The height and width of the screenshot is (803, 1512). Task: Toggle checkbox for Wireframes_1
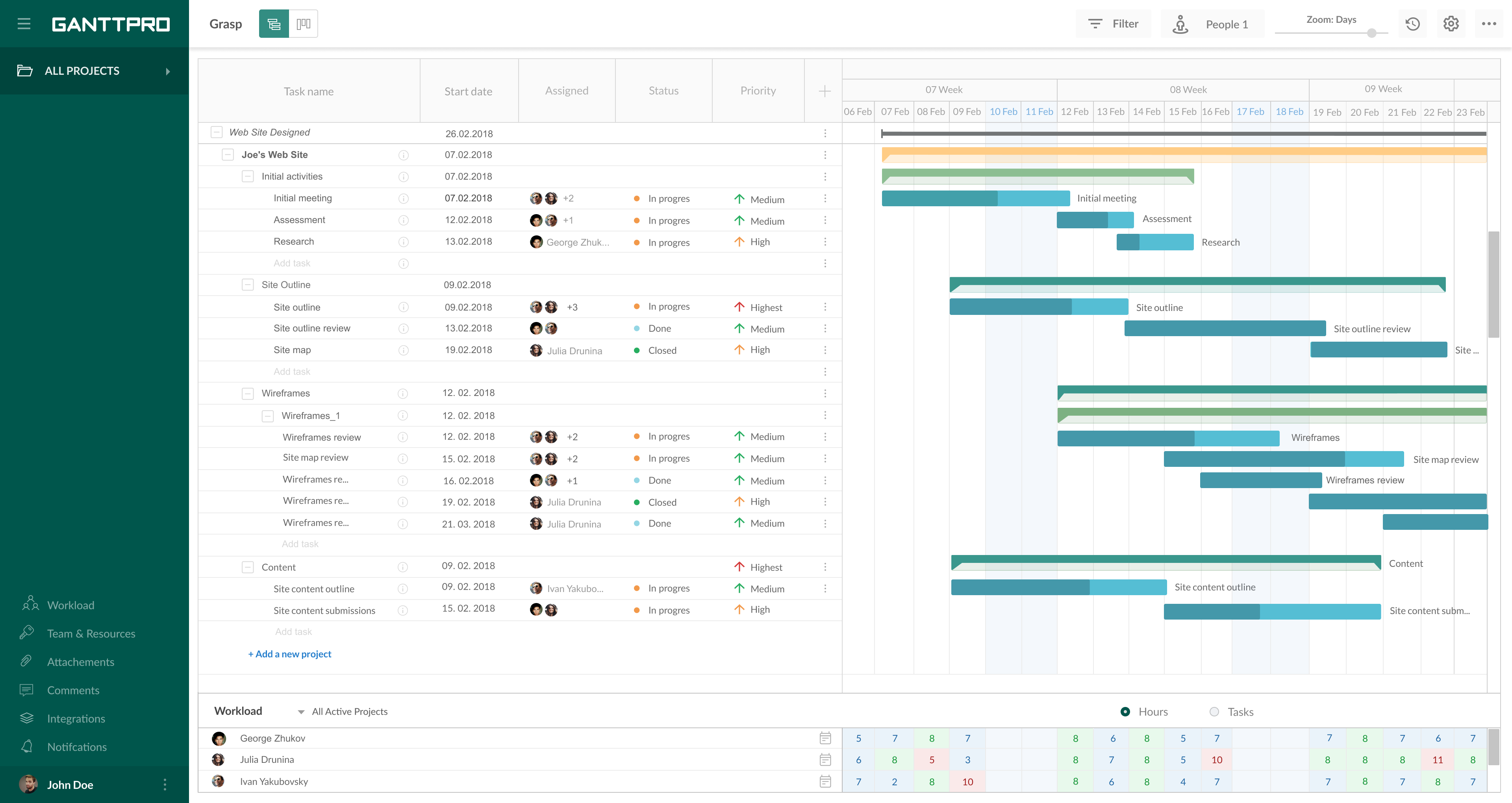[264, 414]
